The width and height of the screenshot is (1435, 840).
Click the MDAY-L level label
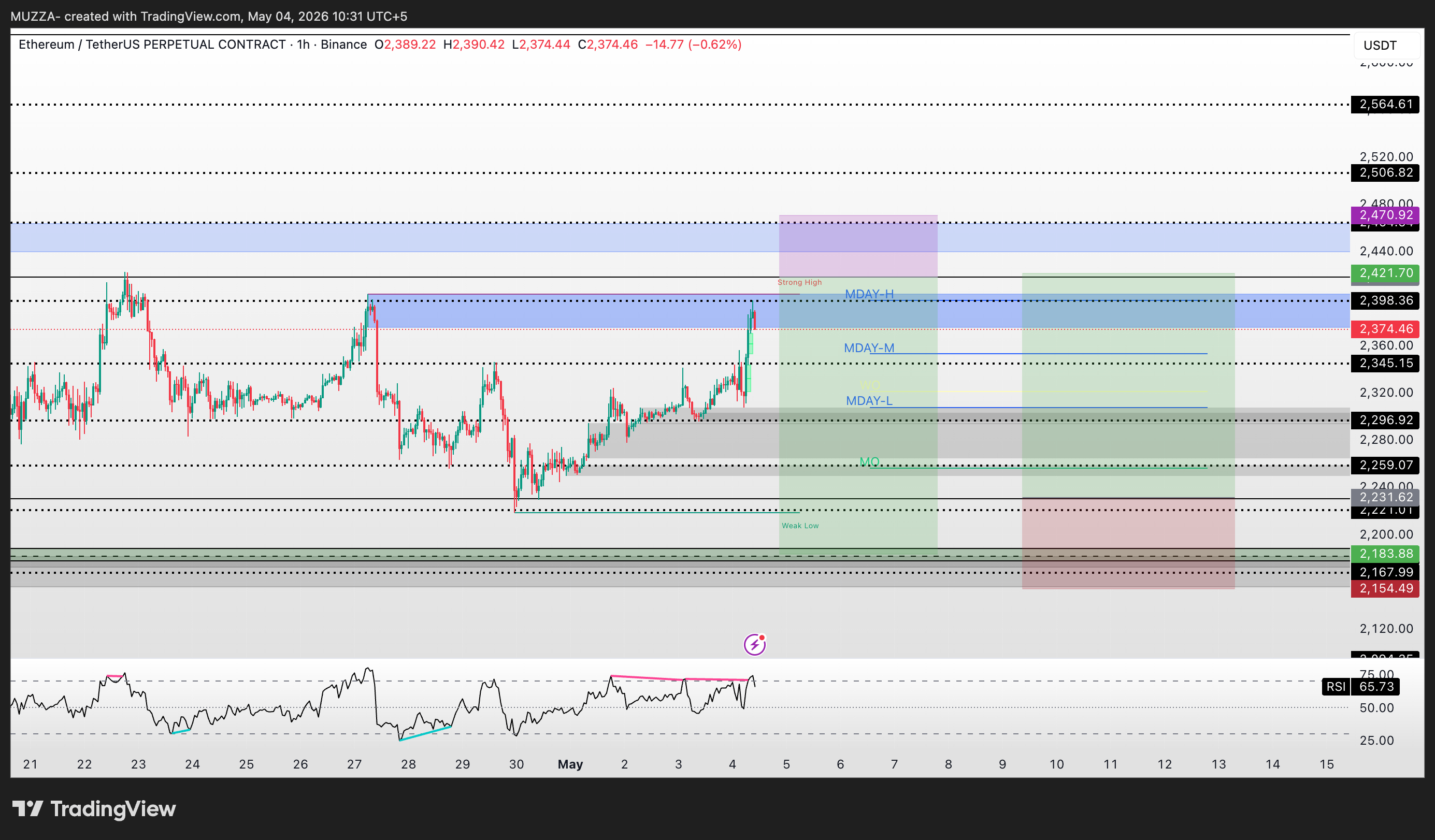pyautogui.click(x=869, y=401)
